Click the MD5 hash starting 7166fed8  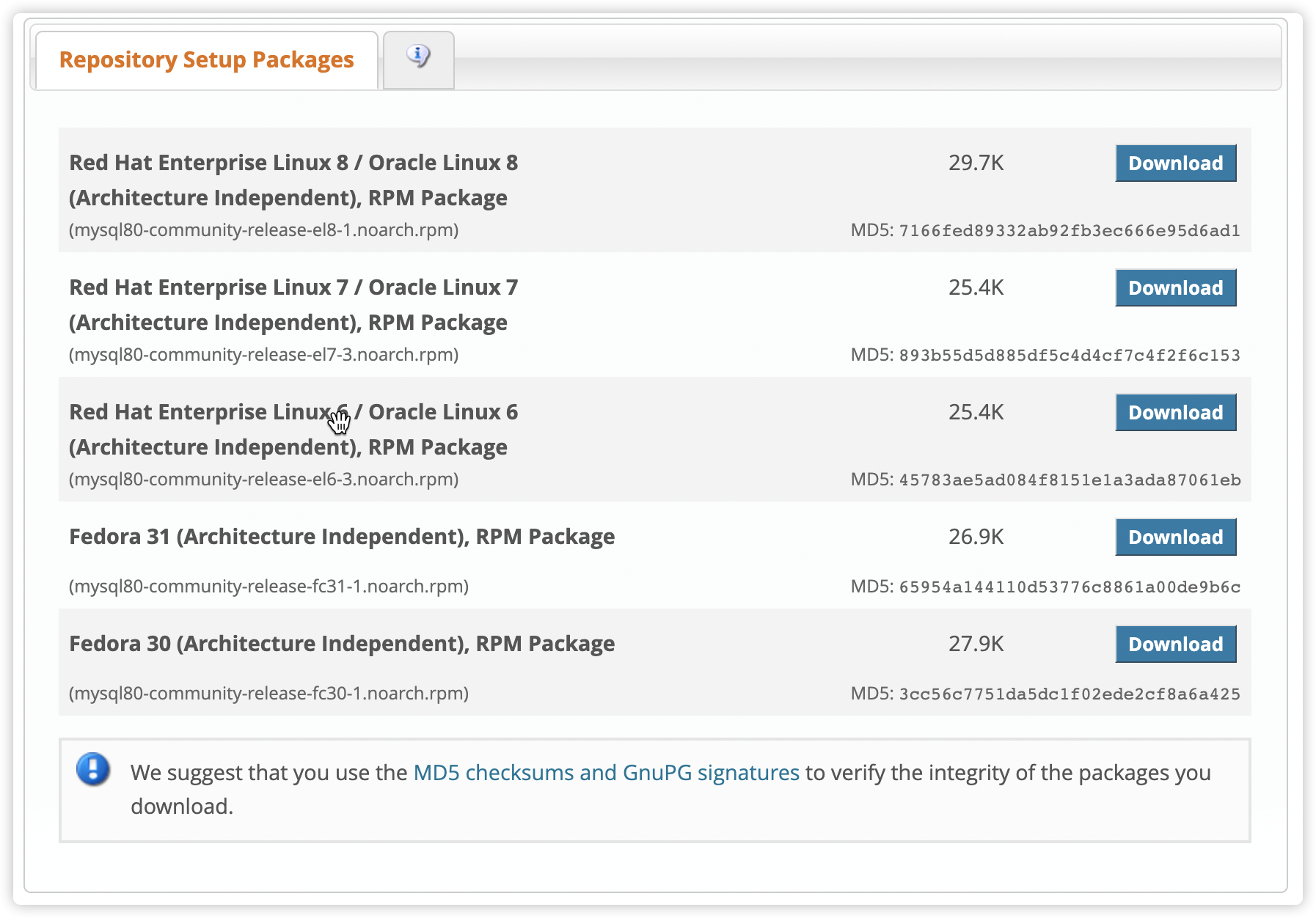click(x=1070, y=231)
